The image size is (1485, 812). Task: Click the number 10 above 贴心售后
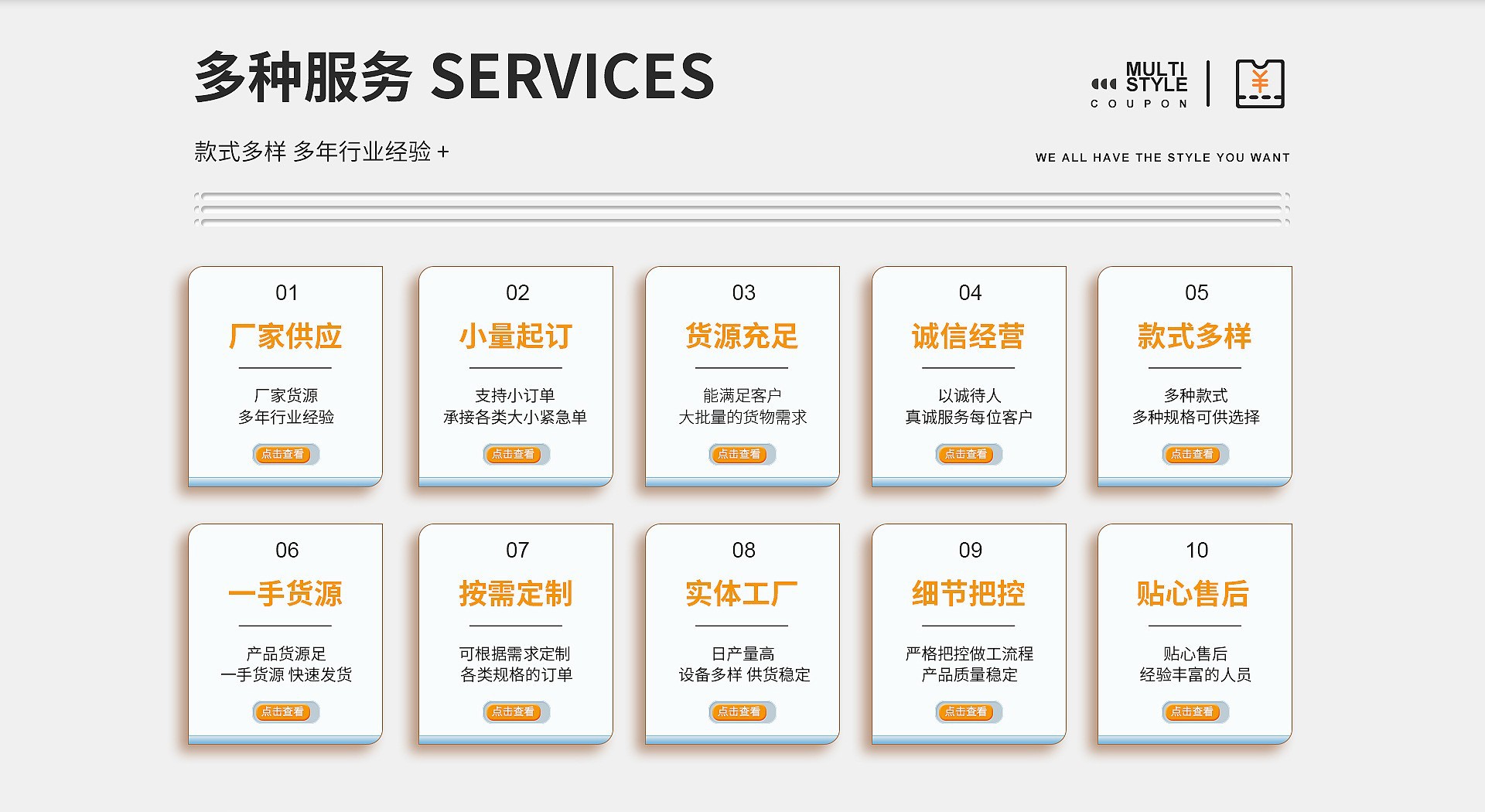(x=1197, y=551)
